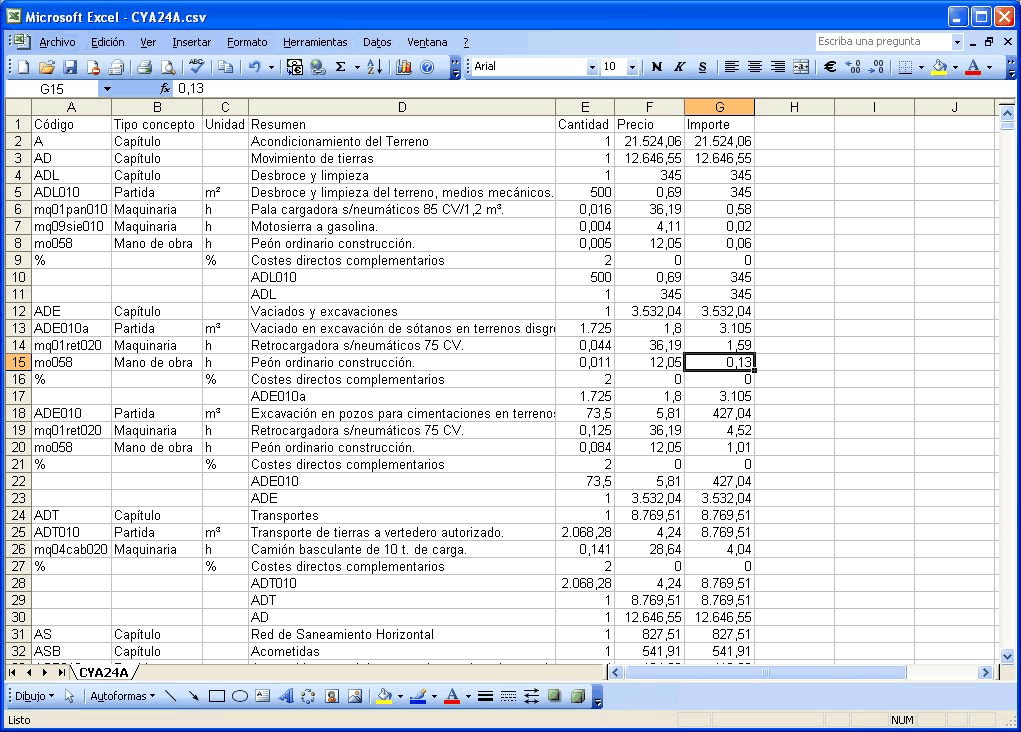Open the Edición menu

[x=107, y=42]
